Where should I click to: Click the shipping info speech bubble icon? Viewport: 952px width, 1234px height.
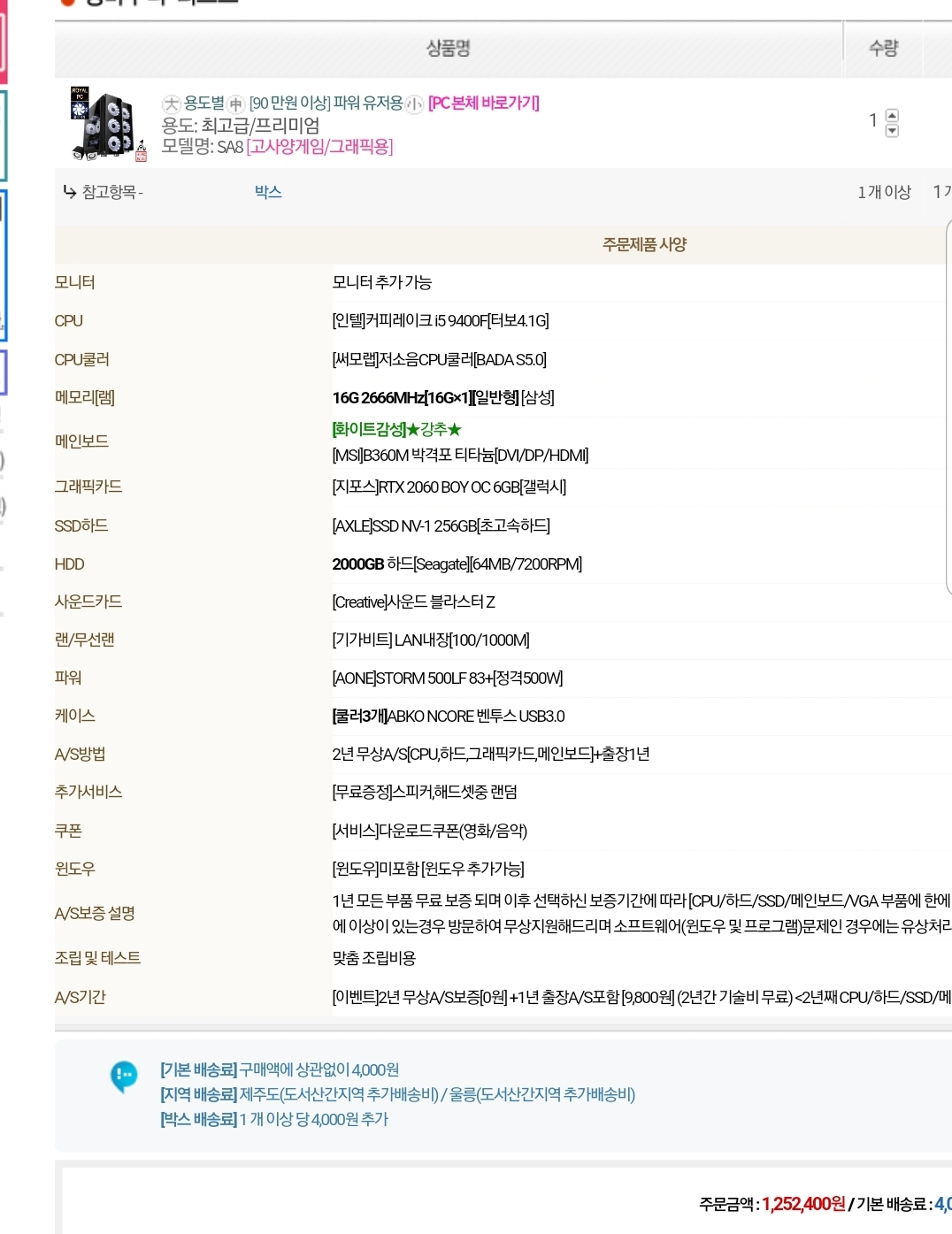[x=124, y=1076]
